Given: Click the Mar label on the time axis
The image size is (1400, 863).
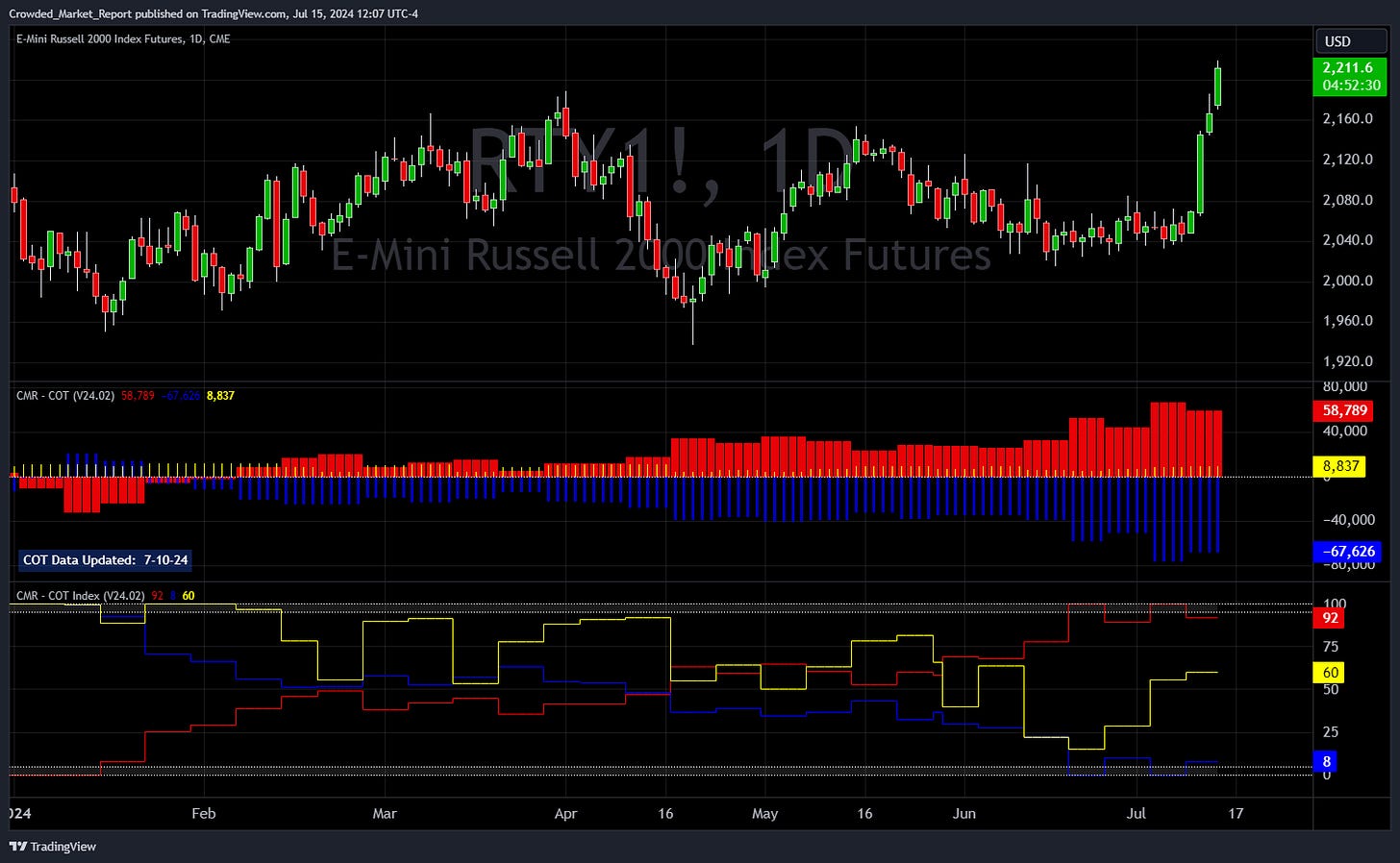Looking at the screenshot, I should [x=385, y=814].
